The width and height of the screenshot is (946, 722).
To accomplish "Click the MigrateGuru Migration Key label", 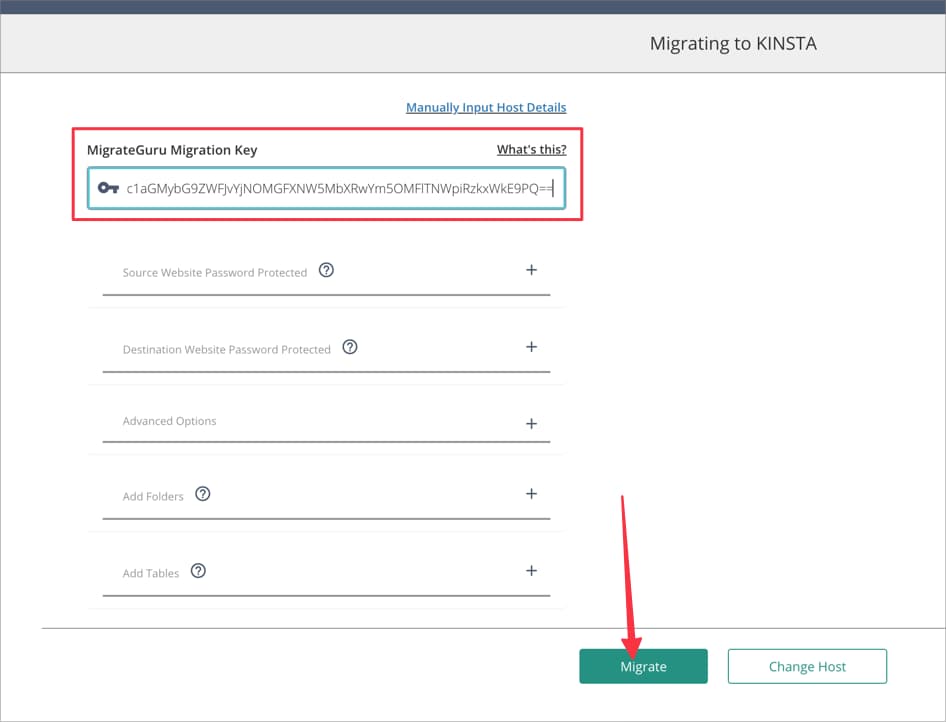I will [173, 149].
